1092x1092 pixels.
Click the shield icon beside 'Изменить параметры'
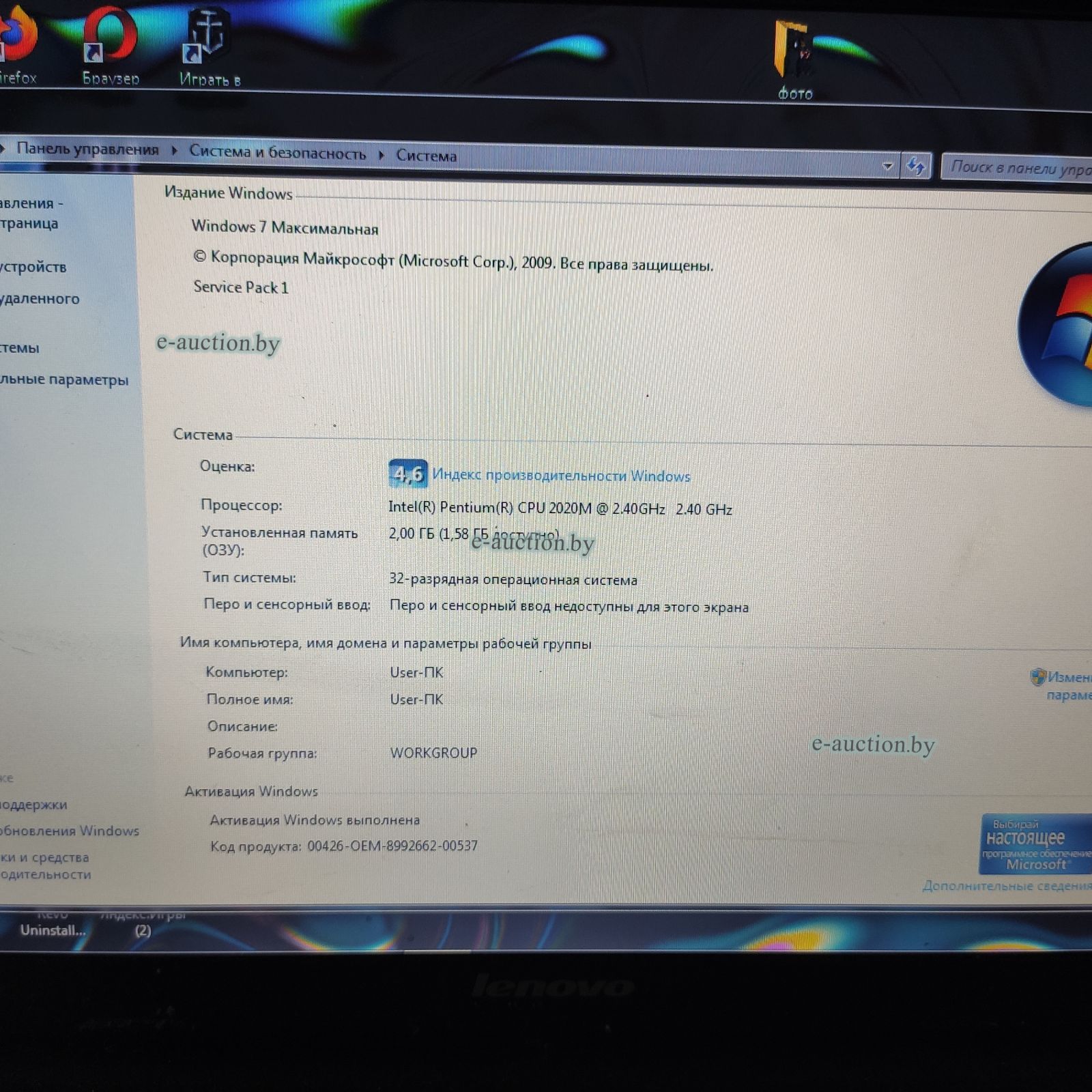click(x=1037, y=677)
